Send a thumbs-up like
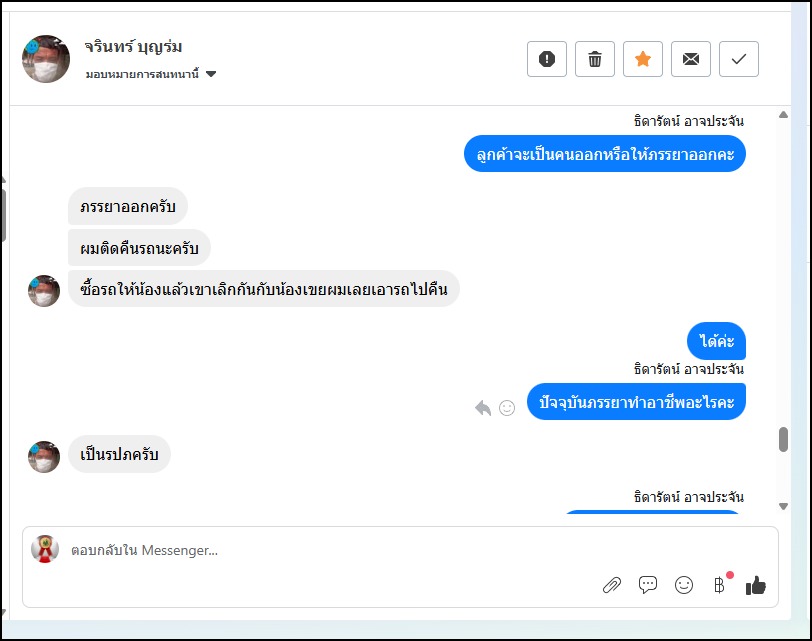Screen dimensions: 812x641 coord(755,585)
